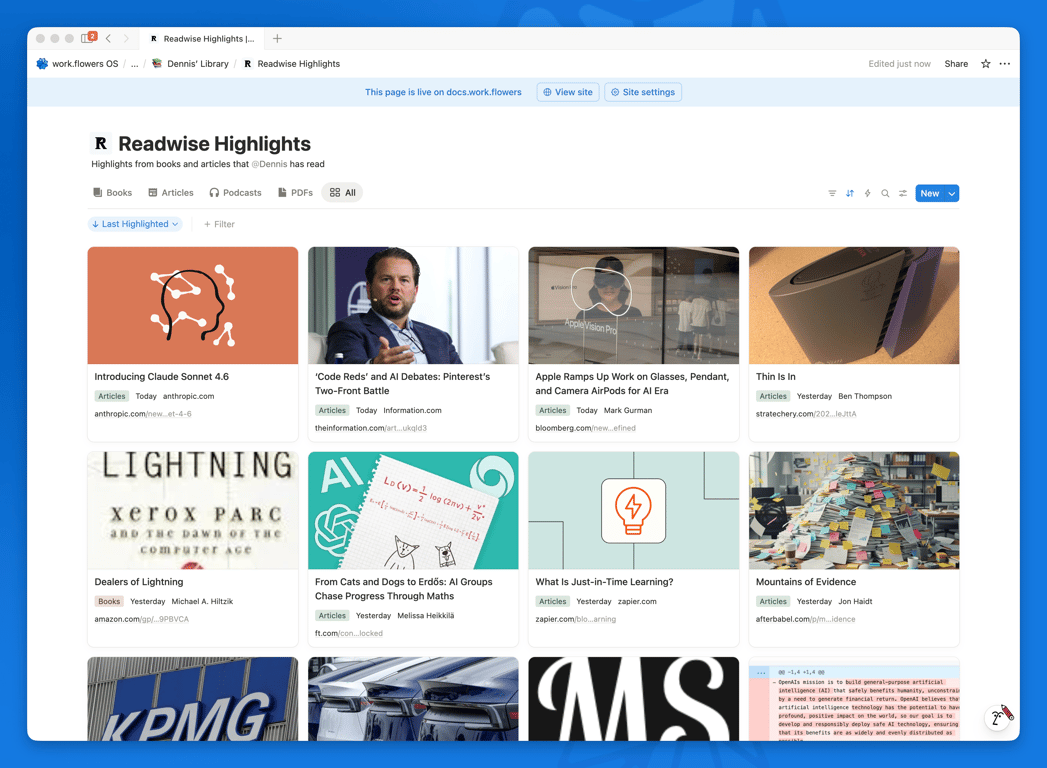The height and width of the screenshot is (768, 1047).
Task: Open view settings sliders icon
Action: pyautogui.click(x=903, y=194)
